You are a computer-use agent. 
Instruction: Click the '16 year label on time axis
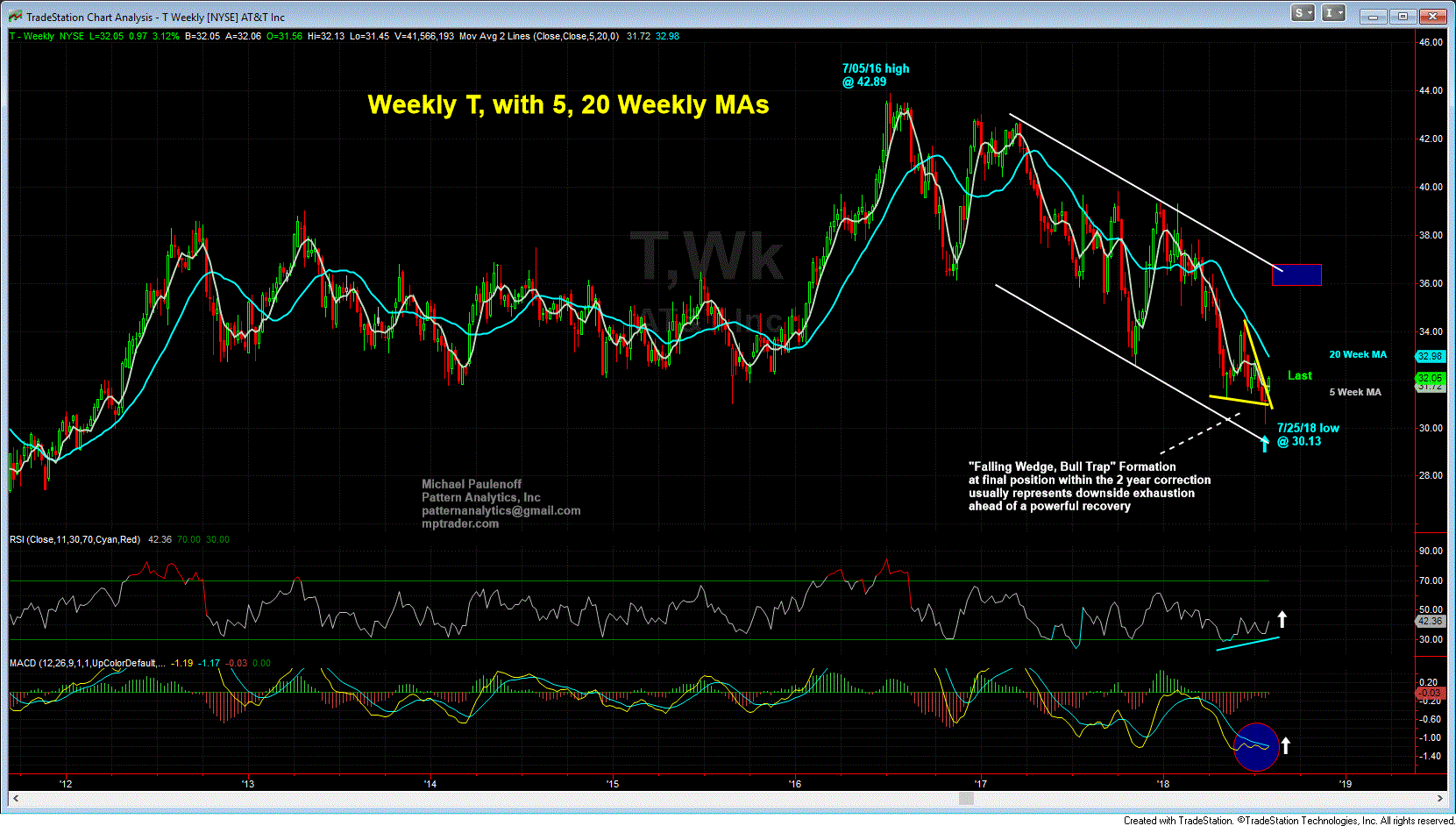tap(794, 784)
